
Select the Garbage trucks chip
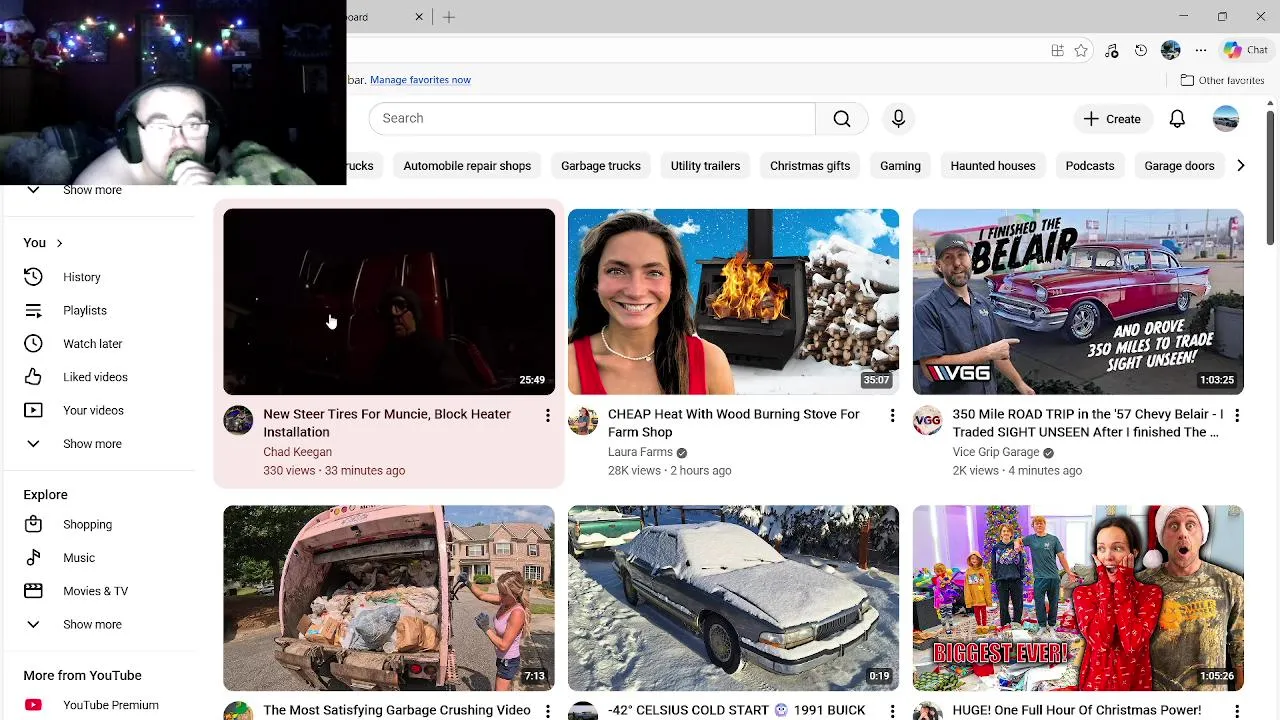click(601, 166)
